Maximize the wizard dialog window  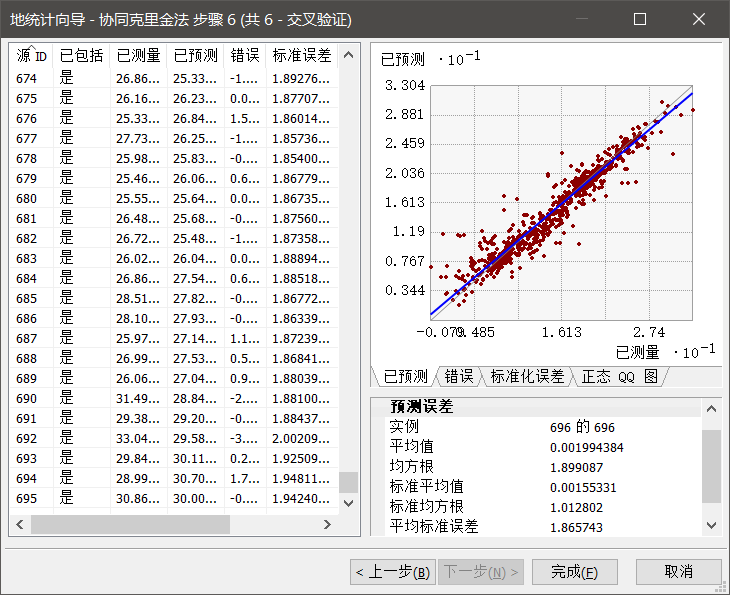click(640, 19)
